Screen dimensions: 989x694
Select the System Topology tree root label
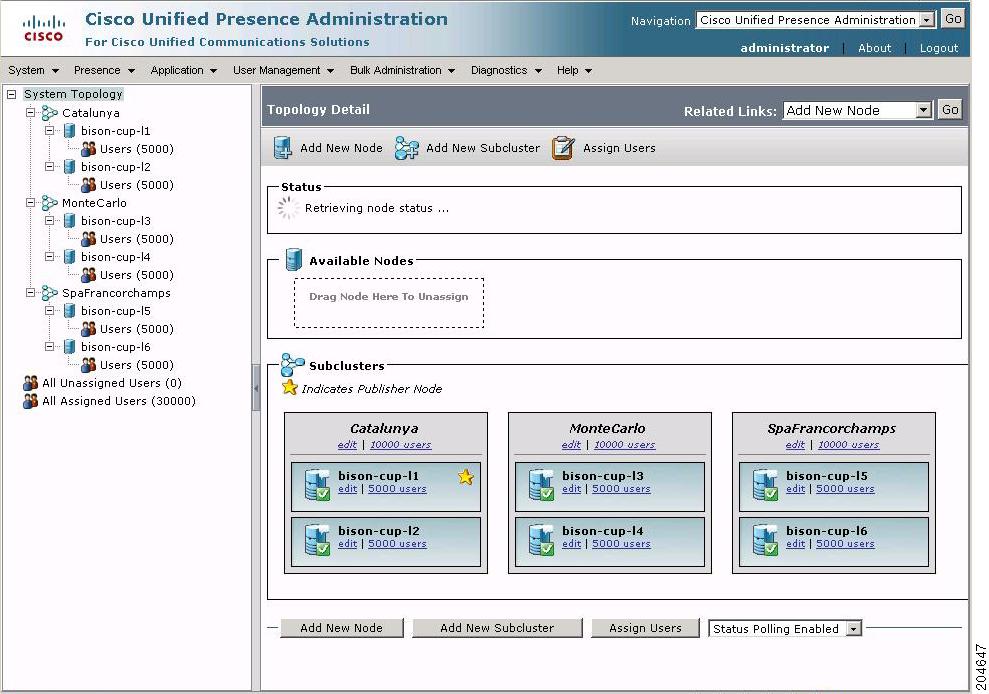(73, 94)
